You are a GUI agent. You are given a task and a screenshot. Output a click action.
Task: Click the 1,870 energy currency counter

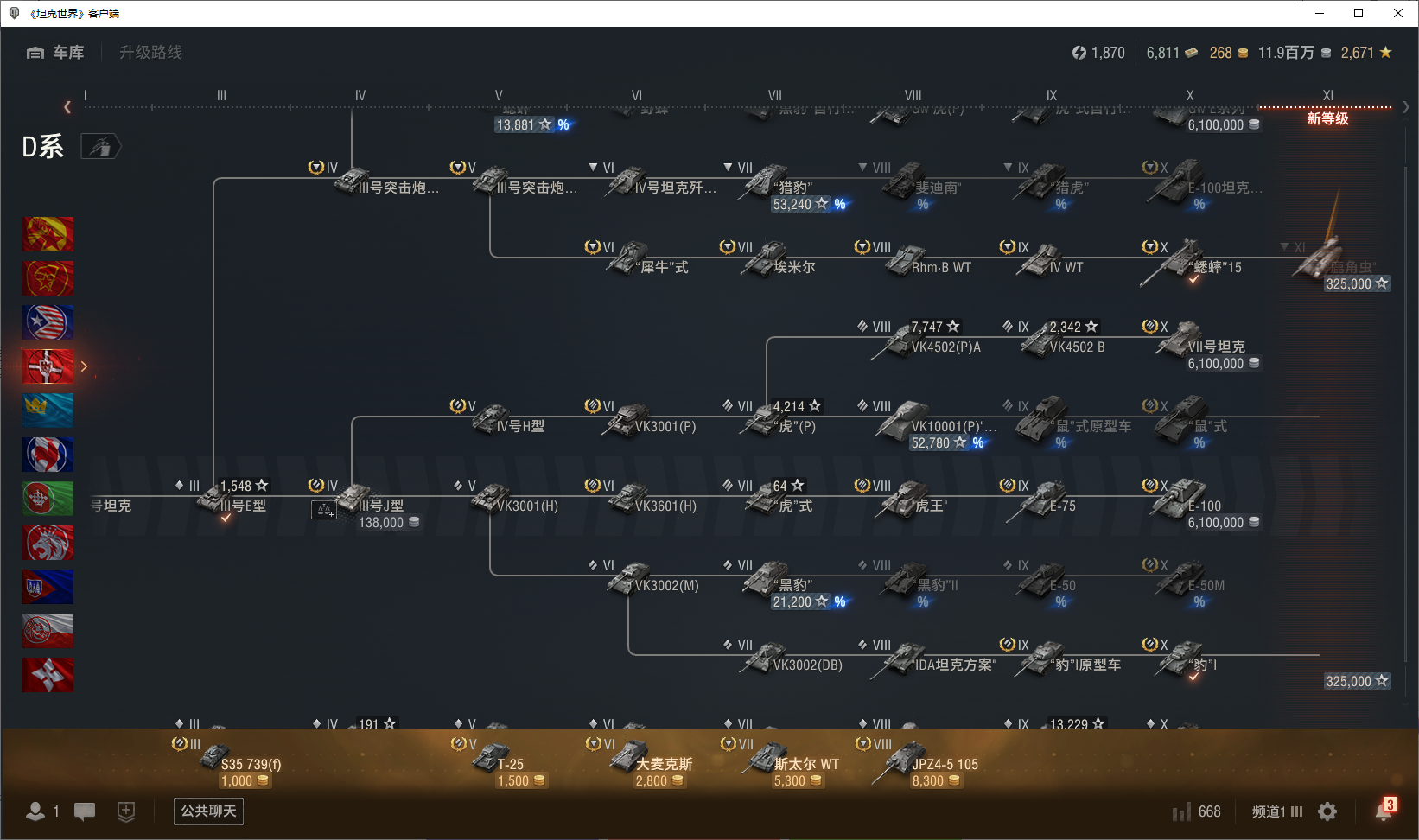point(1098,53)
